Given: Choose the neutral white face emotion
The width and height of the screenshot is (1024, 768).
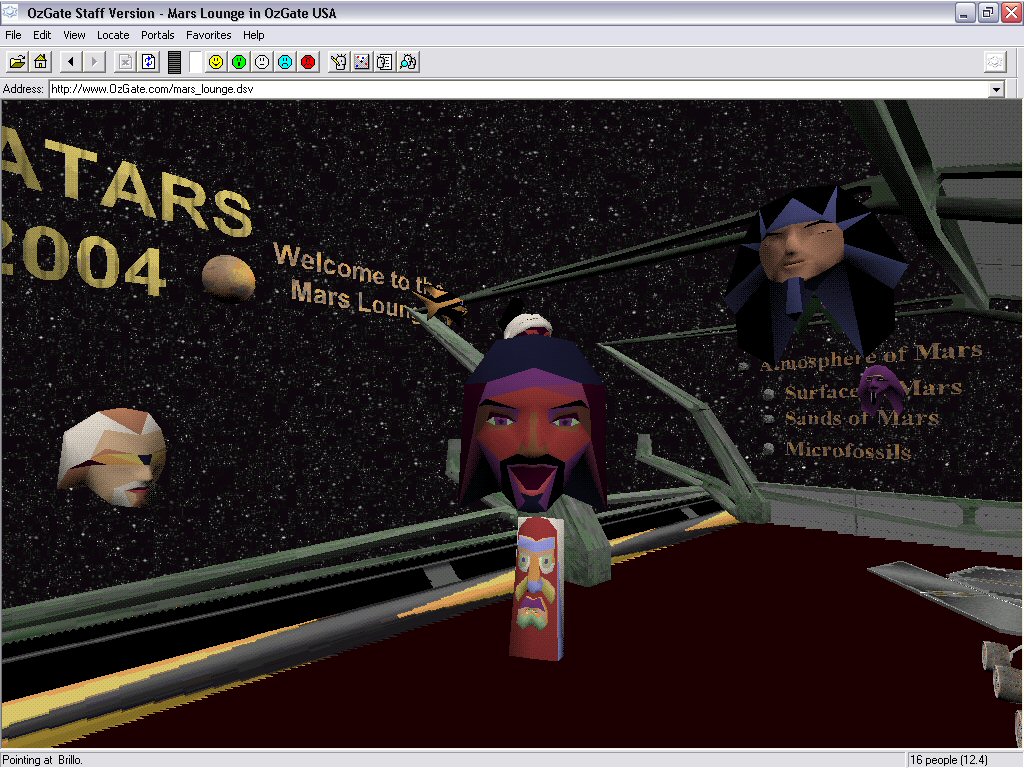Looking at the screenshot, I should point(262,62).
